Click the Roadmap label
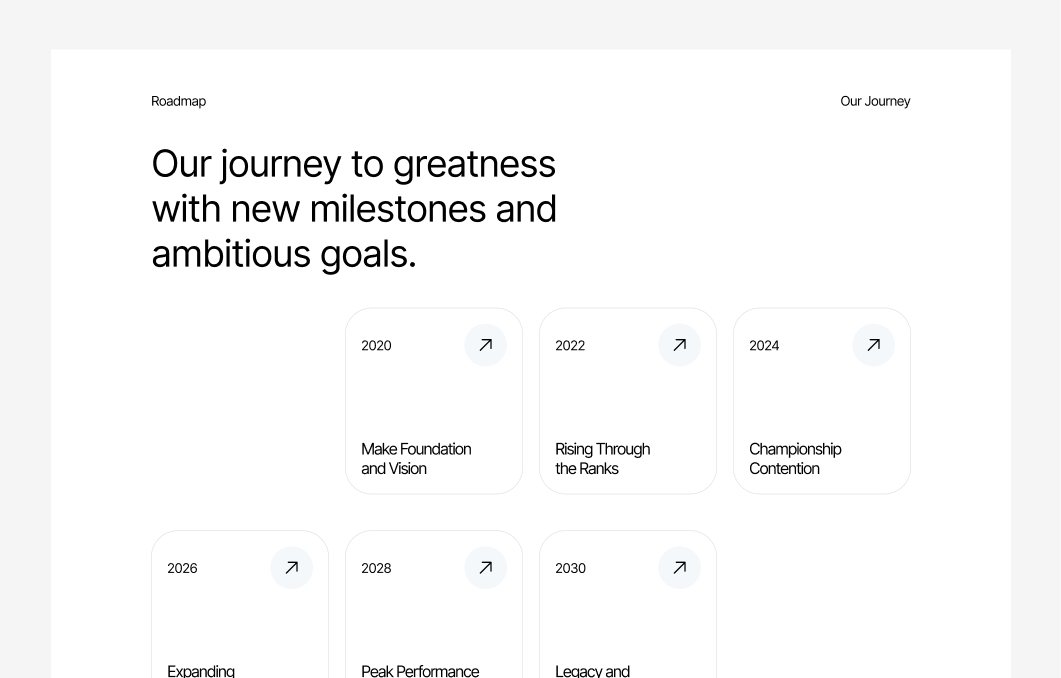The image size is (1061, 678). [178, 101]
